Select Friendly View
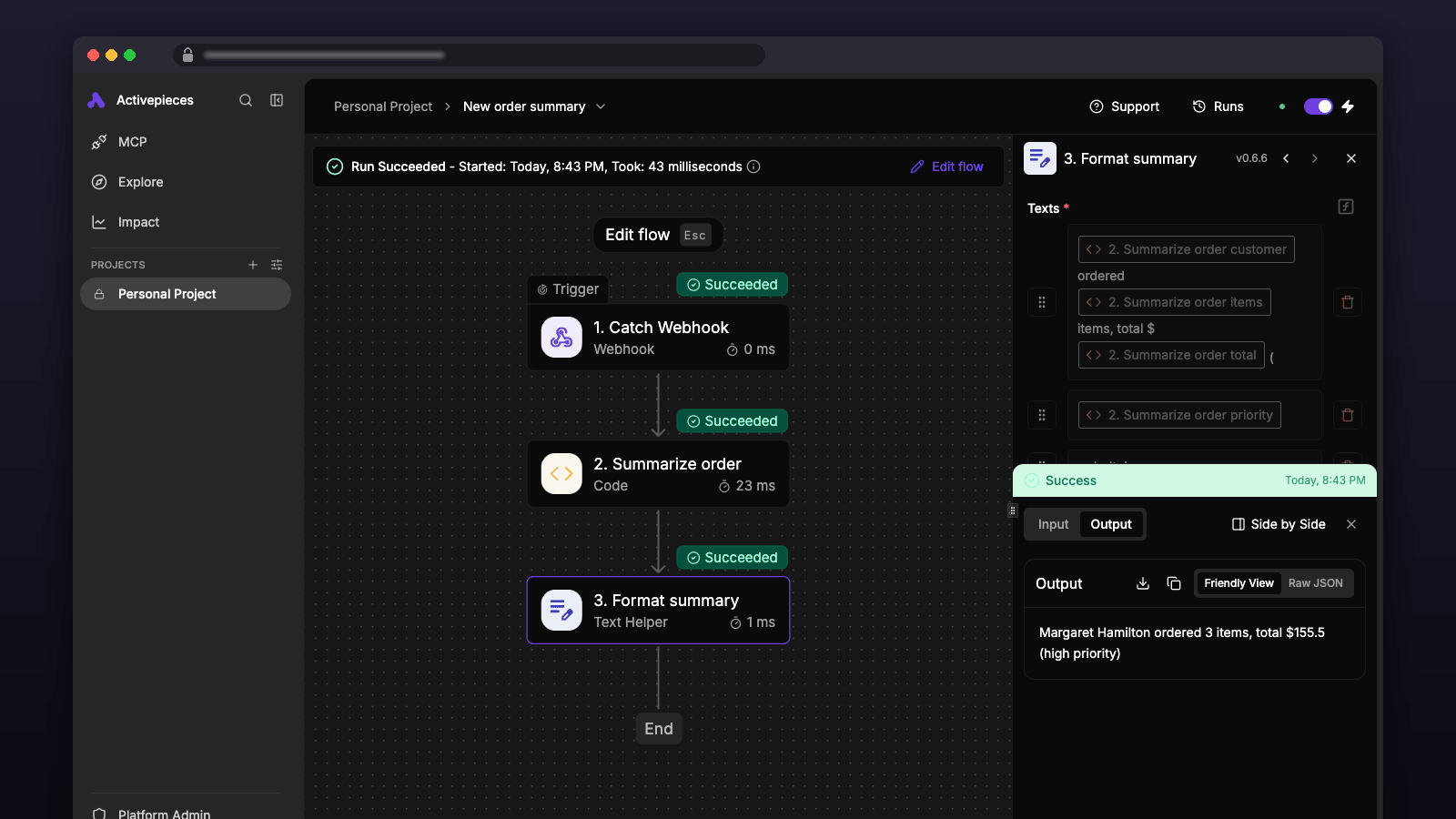Screen dimensions: 1456x819 [x=1239, y=583]
